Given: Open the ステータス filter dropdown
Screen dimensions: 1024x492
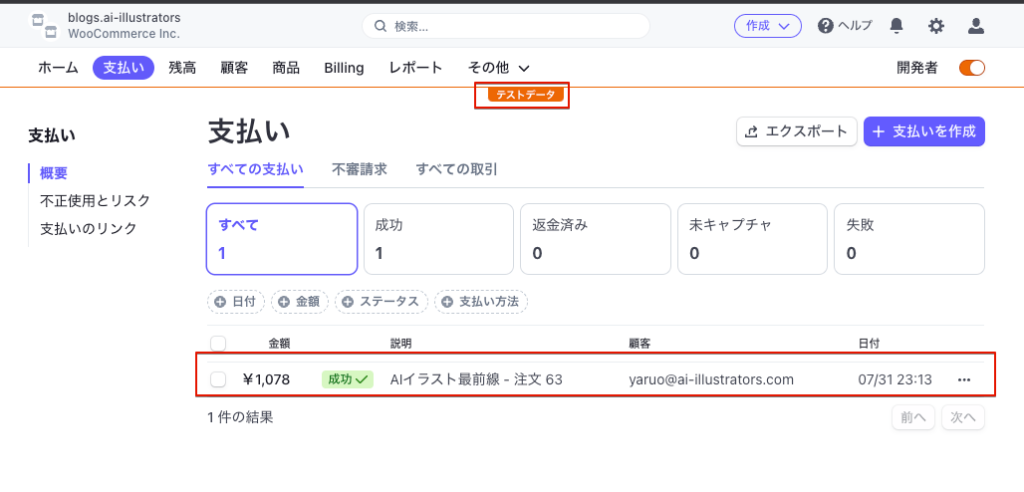Looking at the screenshot, I should [x=381, y=301].
